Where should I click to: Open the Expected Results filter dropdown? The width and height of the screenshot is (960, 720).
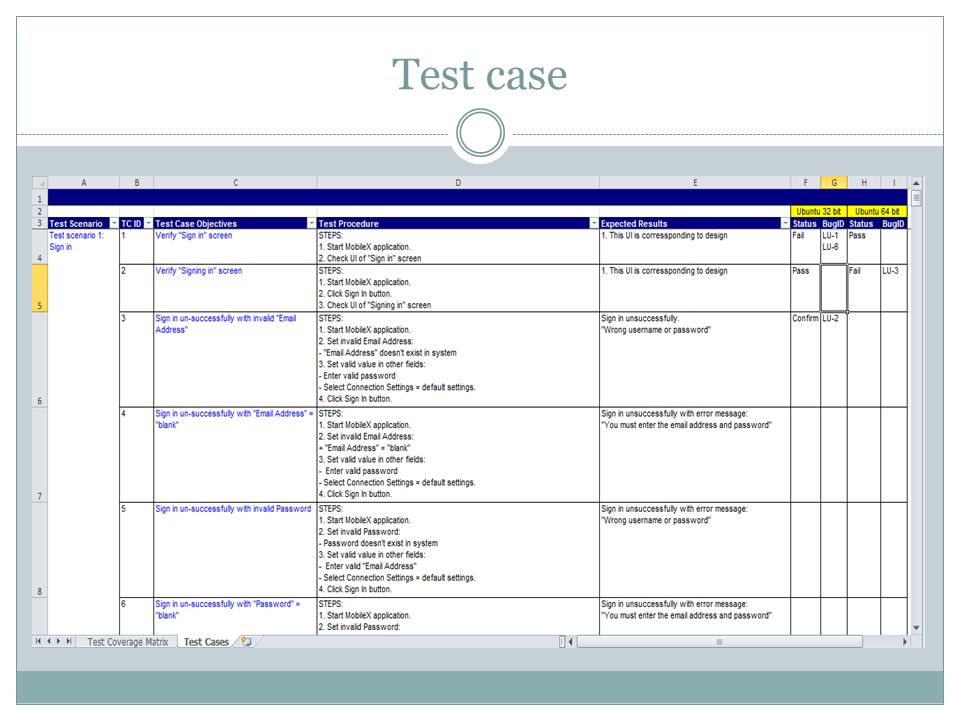coord(785,223)
